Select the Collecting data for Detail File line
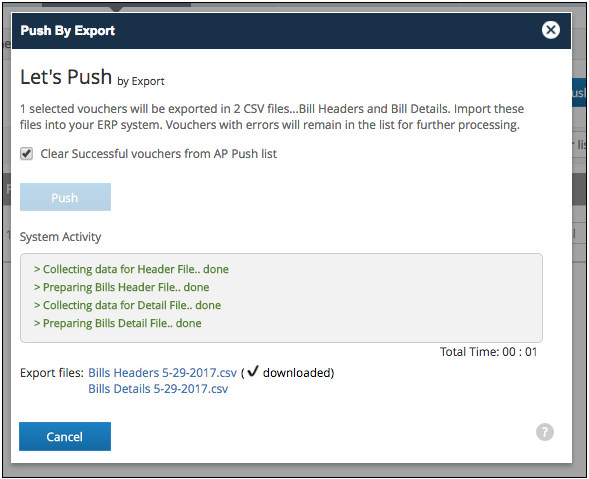Image resolution: width=589 pixels, height=479 pixels. (x=127, y=305)
